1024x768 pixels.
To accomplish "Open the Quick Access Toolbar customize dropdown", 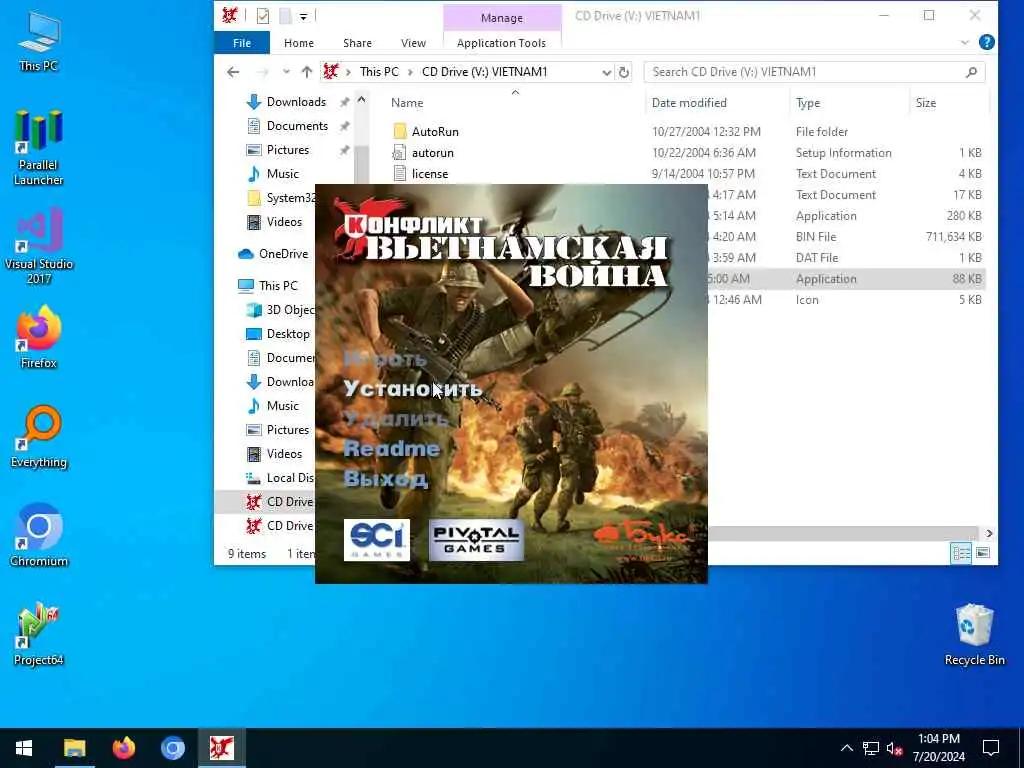I will [x=304, y=16].
